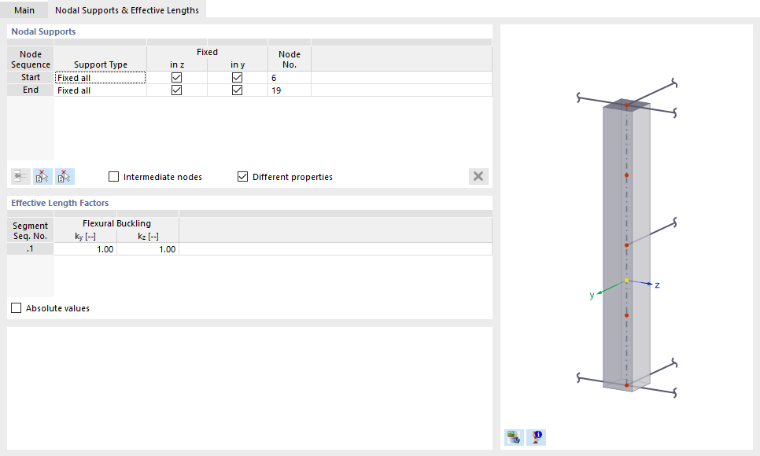760x456 pixels.
Task: Click the y axis label in preview
Action: click(x=592, y=295)
